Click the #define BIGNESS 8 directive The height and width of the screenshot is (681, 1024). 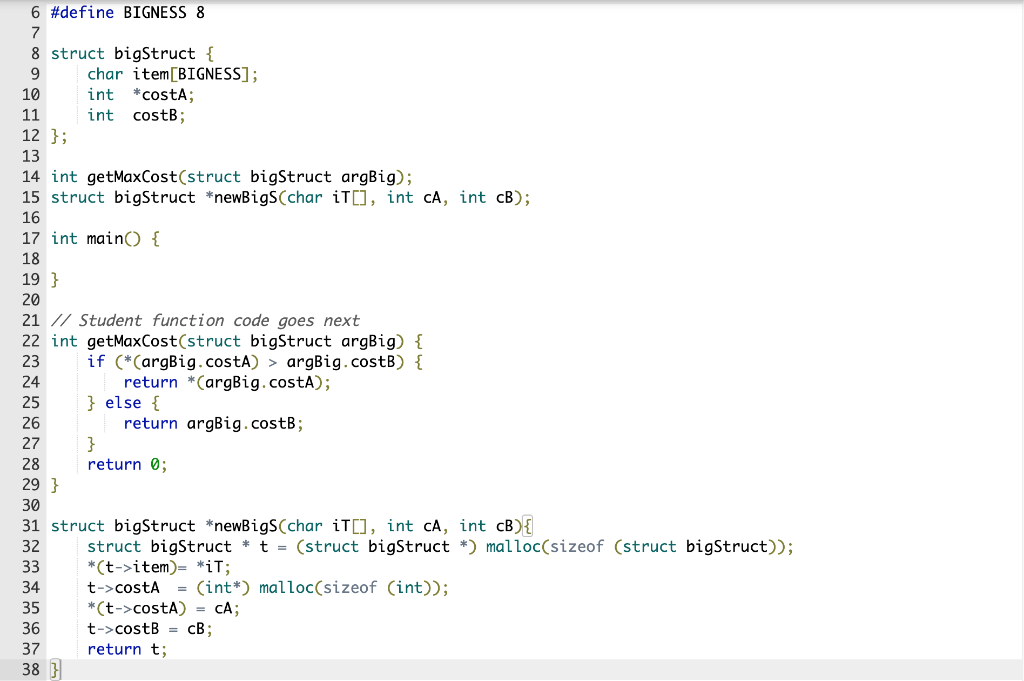(x=130, y=12)
